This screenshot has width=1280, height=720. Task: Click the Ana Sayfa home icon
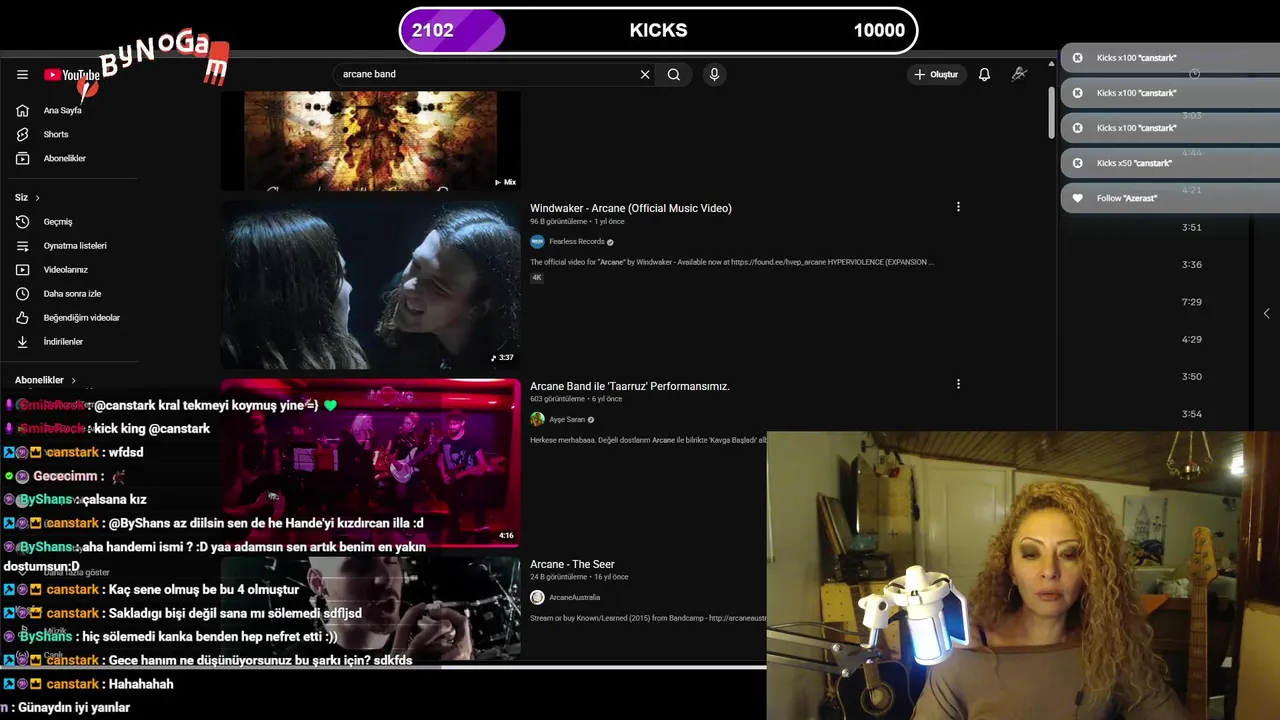[22, 110]
